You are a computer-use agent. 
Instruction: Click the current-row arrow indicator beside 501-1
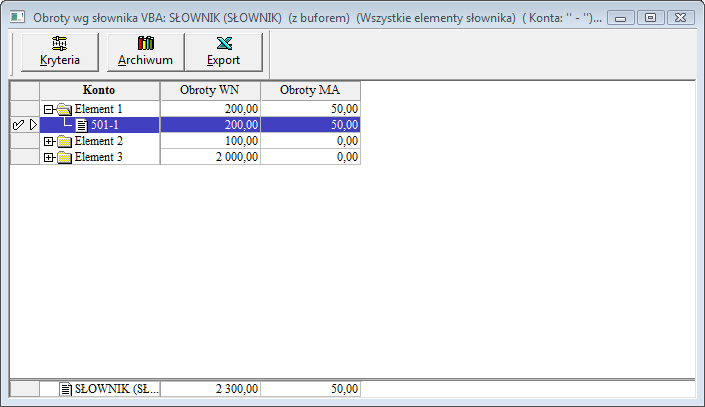click(x=33, y=125)
